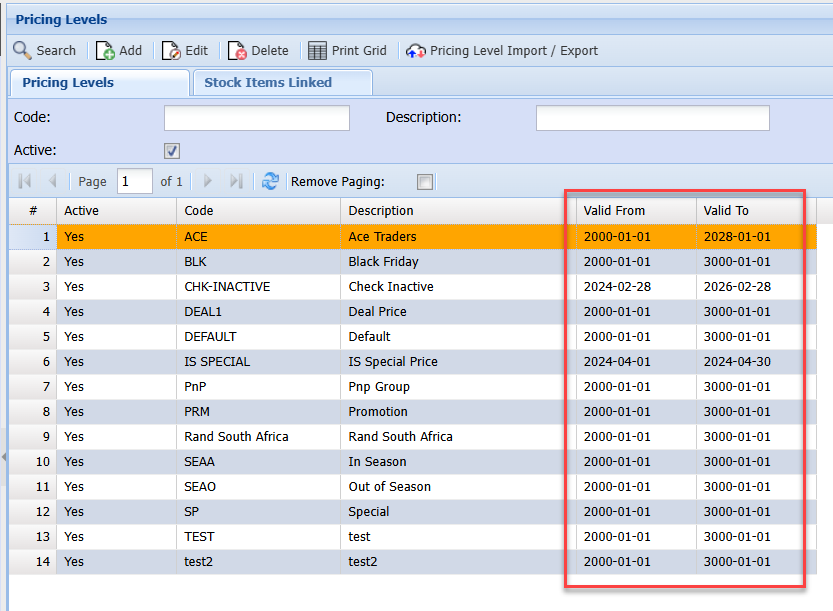This screenshot has width=833, height=611.
Task: Select the Black Friday row
Action: (383, 262)
